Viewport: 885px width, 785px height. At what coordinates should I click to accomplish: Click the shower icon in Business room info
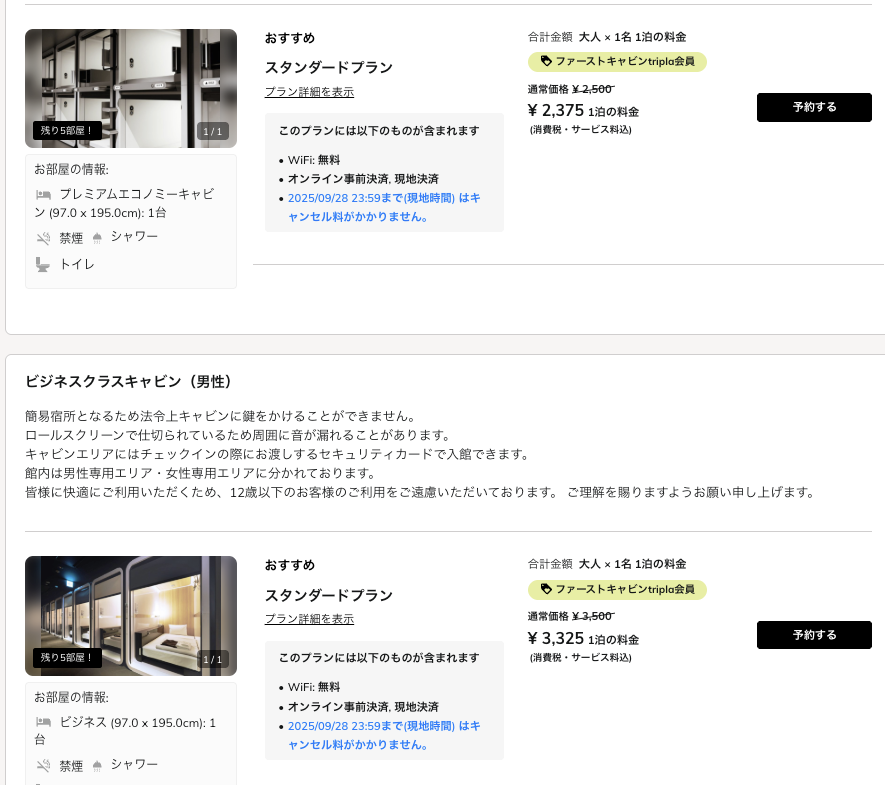[x=97, y=766]
